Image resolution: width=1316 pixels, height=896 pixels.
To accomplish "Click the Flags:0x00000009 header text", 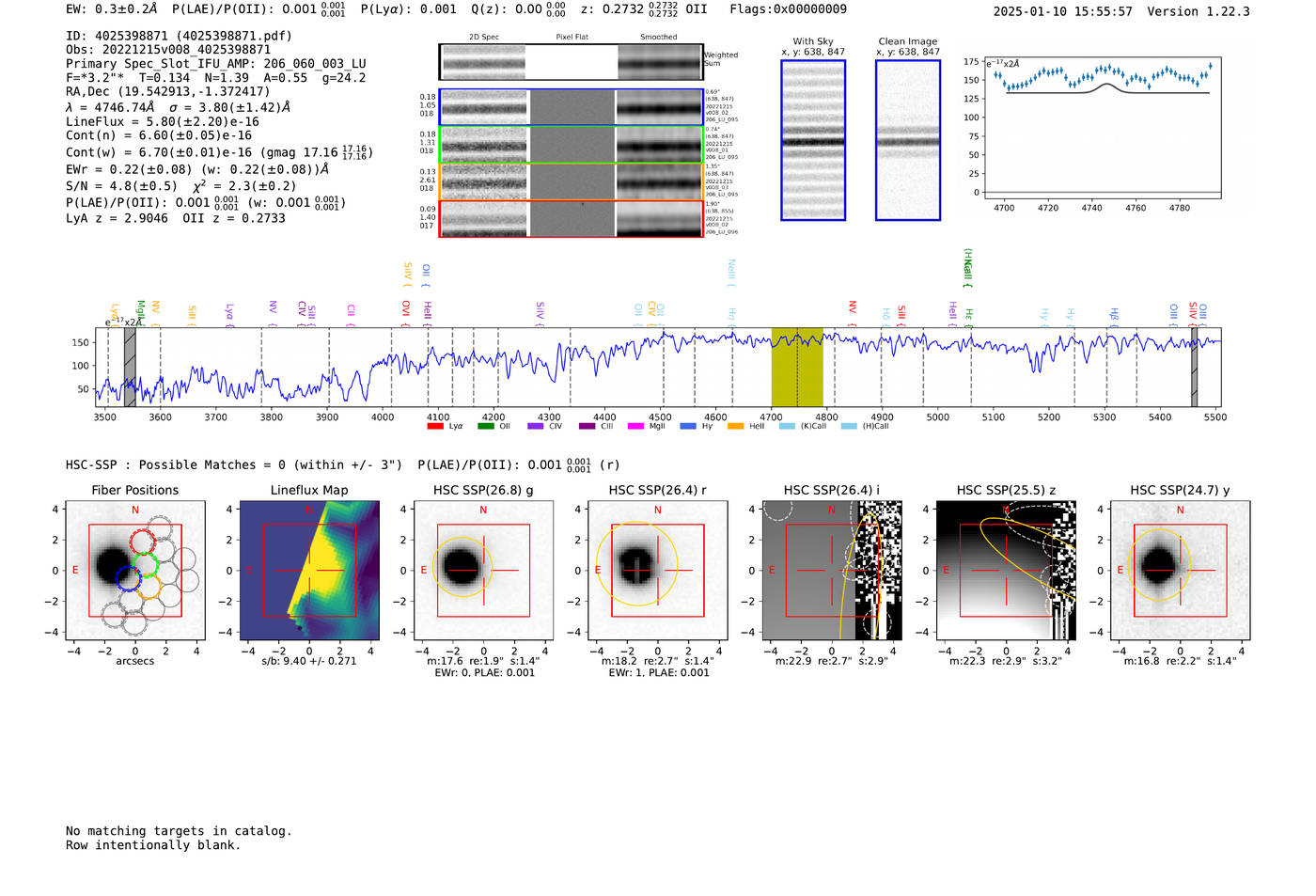I will (x=788, y=9).
